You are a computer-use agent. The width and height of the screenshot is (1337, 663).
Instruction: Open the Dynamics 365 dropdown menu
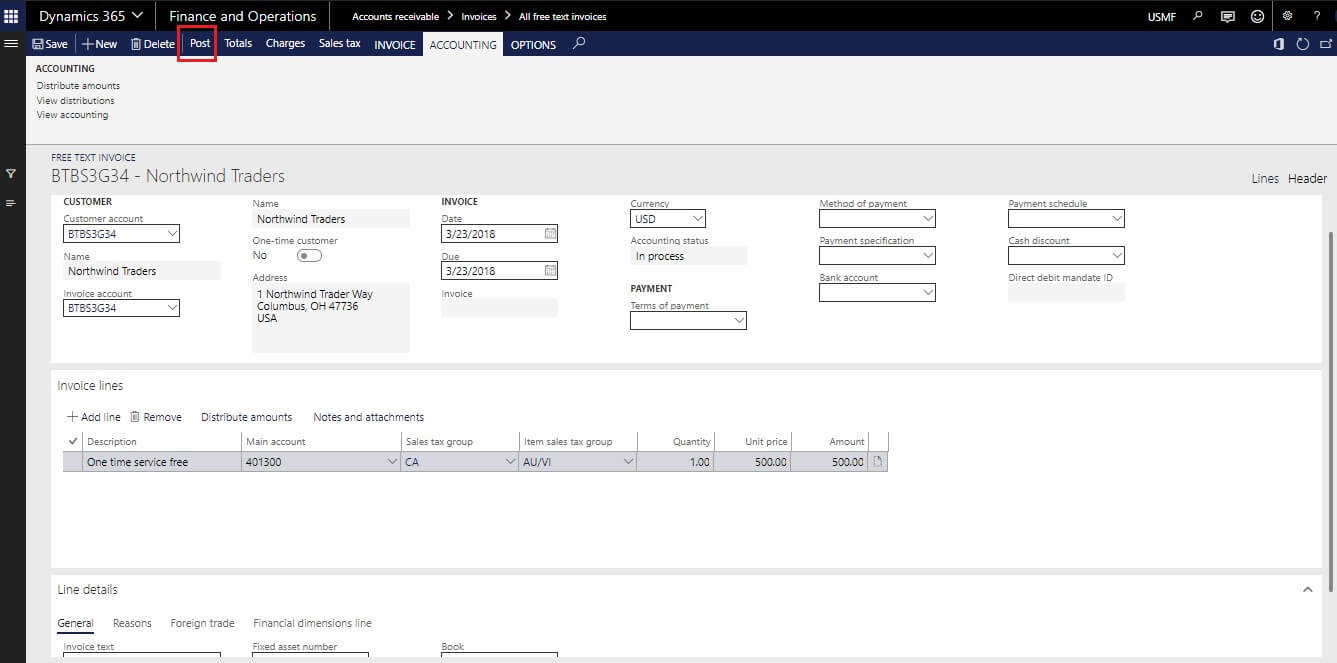click(91, 16)
